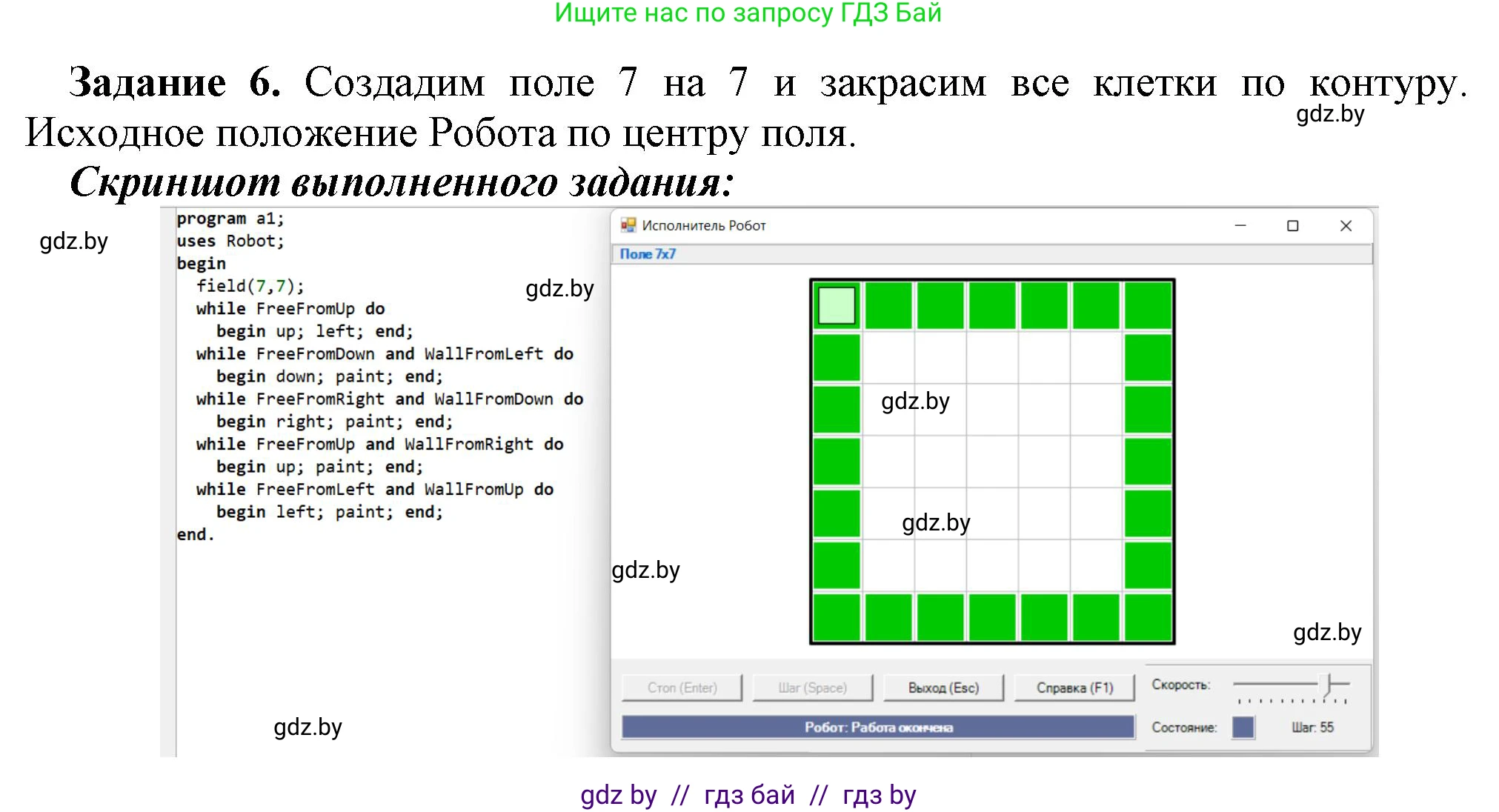Image resolution: width=1499 pixels, height=812 pixels.
Task: Click the Стоп (Enter) button
Action: coord(682,688)
